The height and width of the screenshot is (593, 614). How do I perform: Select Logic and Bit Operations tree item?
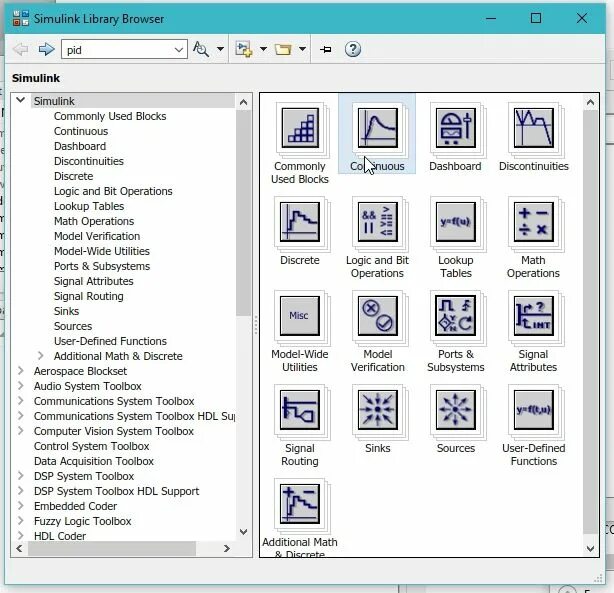(x=113, y=191)
